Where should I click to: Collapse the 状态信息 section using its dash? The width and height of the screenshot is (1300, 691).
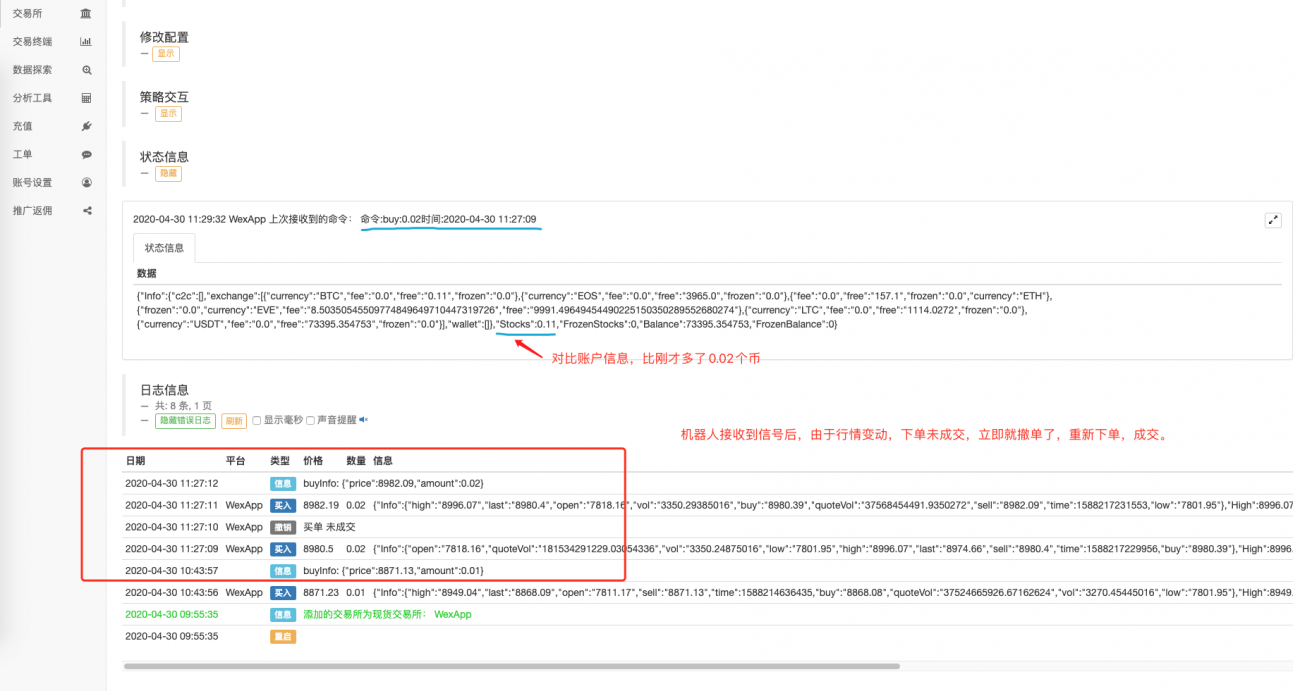tap(142, 172)
